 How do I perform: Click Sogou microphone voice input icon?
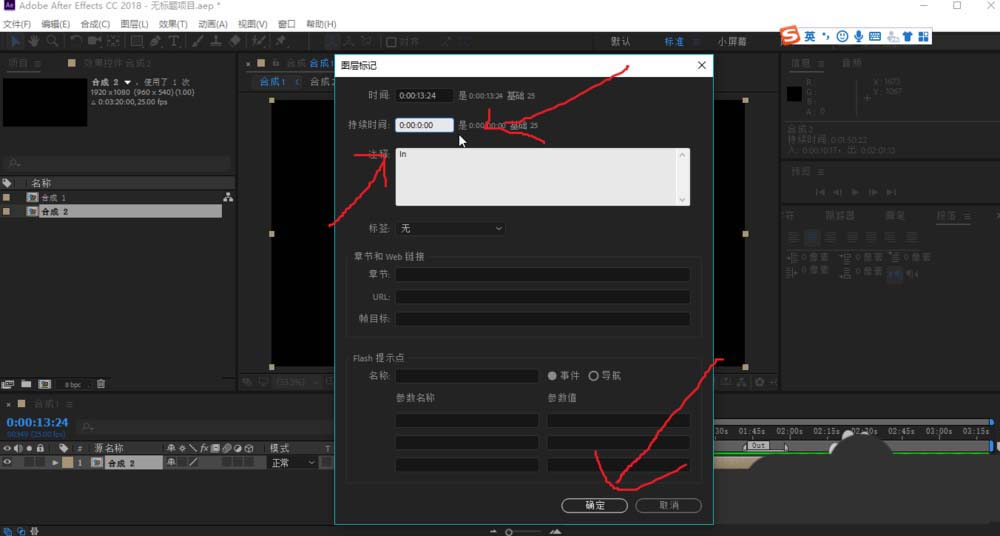coord(858,36)
